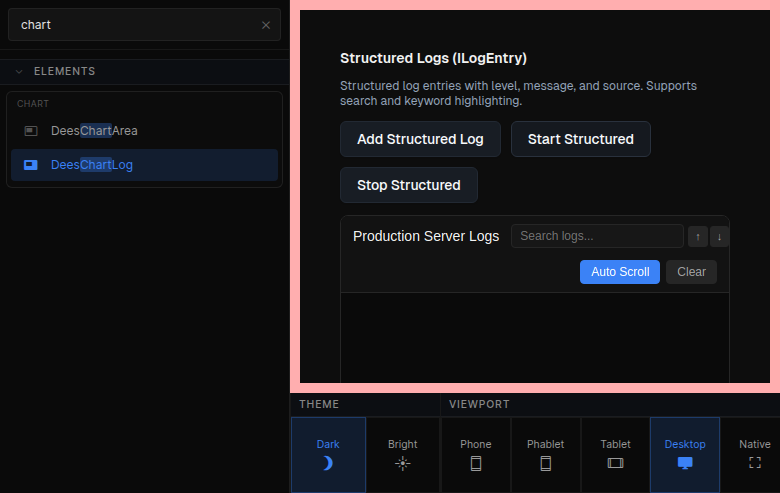This screenshot has height=493, width=780.
Task: Collapse the Elements section chevron
Action: (19, 71)
